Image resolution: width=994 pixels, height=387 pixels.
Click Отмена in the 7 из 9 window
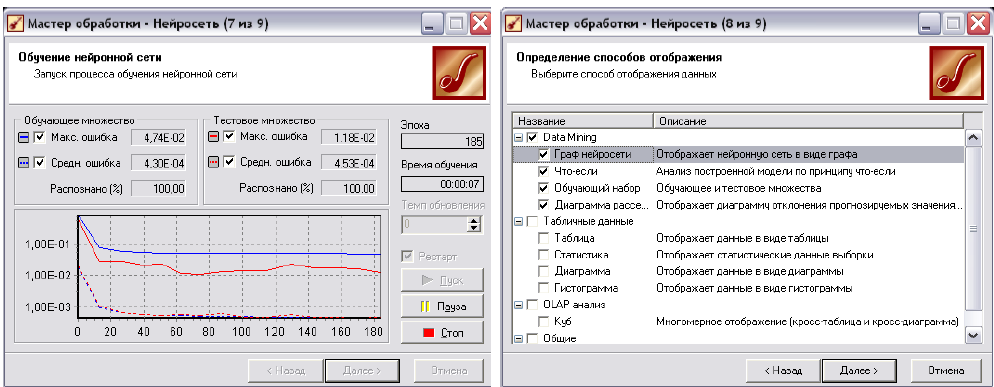pos(449,370)
